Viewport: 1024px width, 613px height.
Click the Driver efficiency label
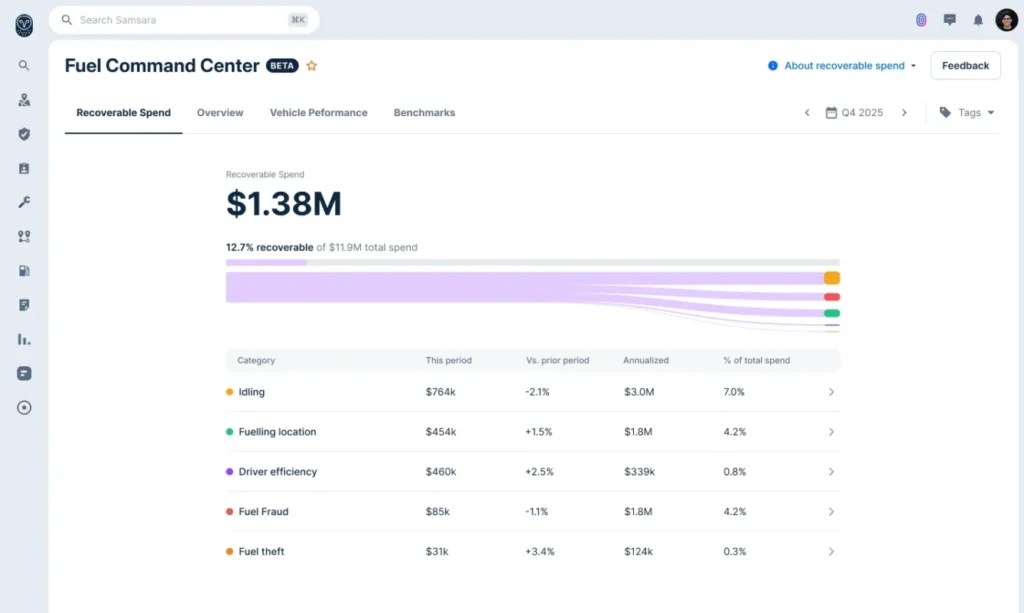(278, 471)
